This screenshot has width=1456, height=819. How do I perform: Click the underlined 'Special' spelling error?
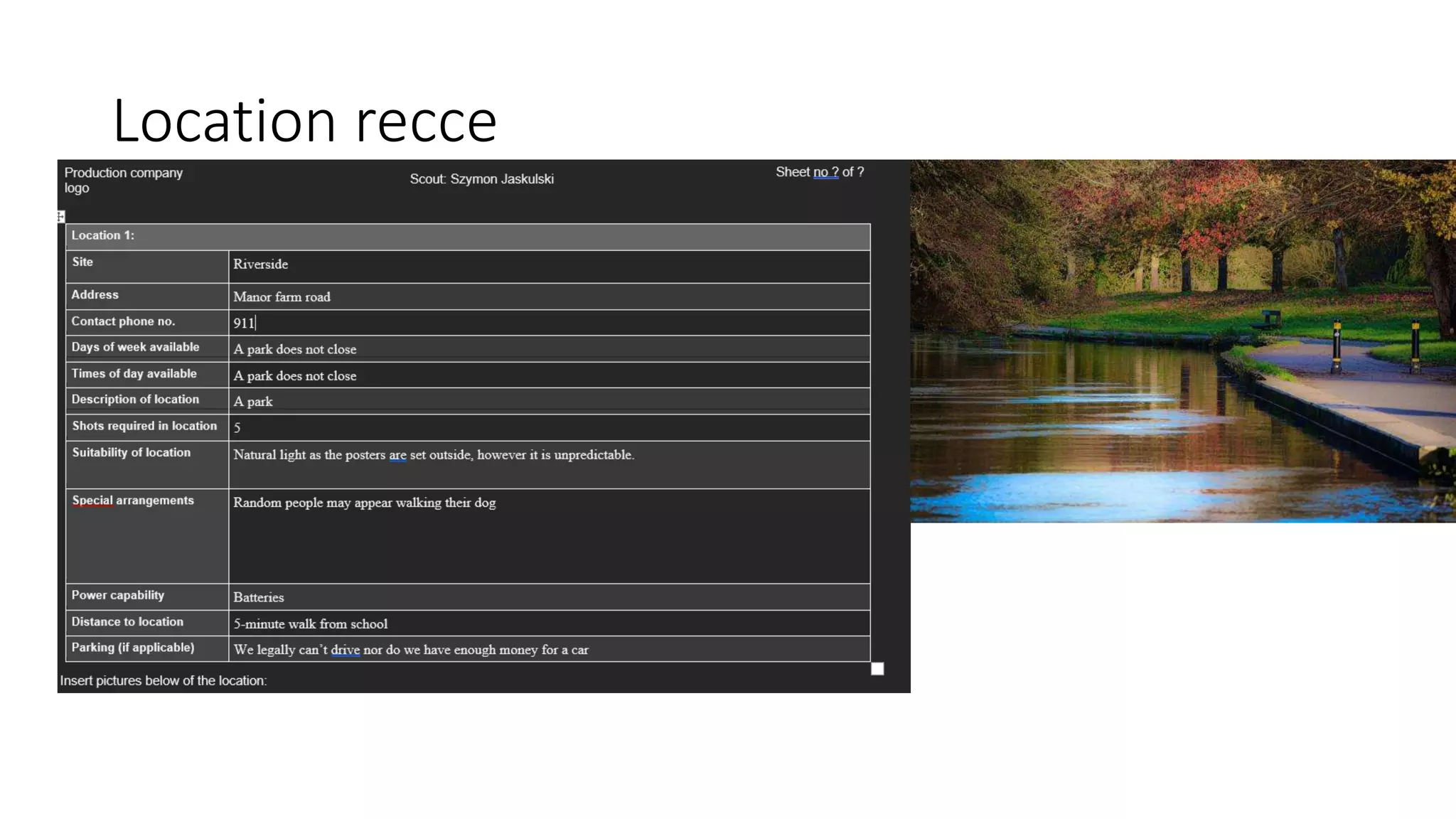click(92, 500)
